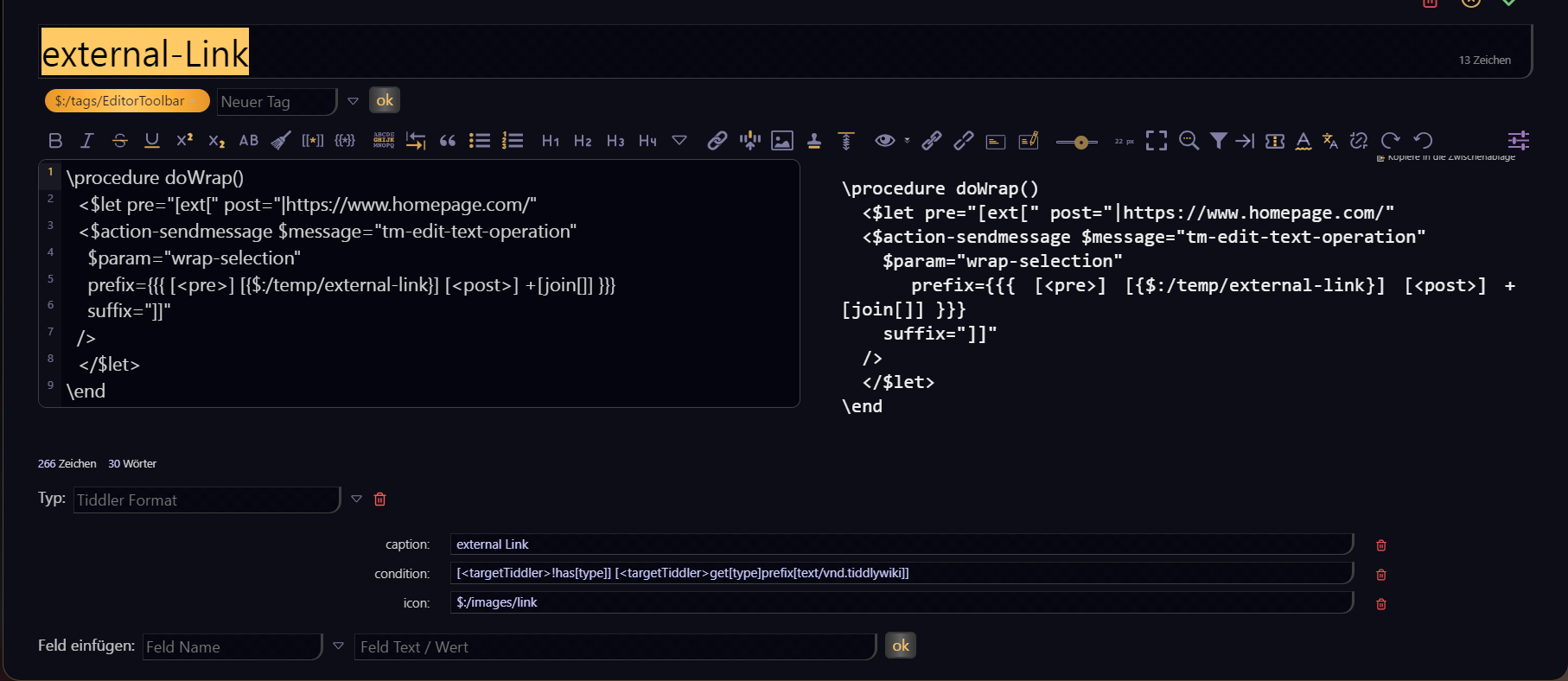The width and height of the screenshot is (1568, 681).
Task: Apply italic formatting to the text
Action: [87, 141]
